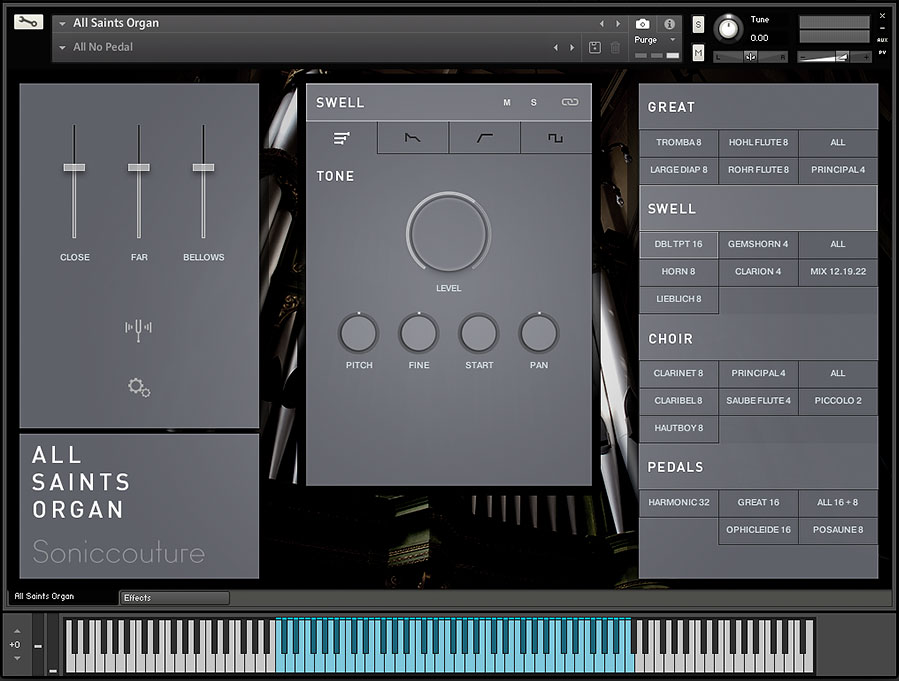
Task: Click the camera snapshot icon
Action: 643,23
